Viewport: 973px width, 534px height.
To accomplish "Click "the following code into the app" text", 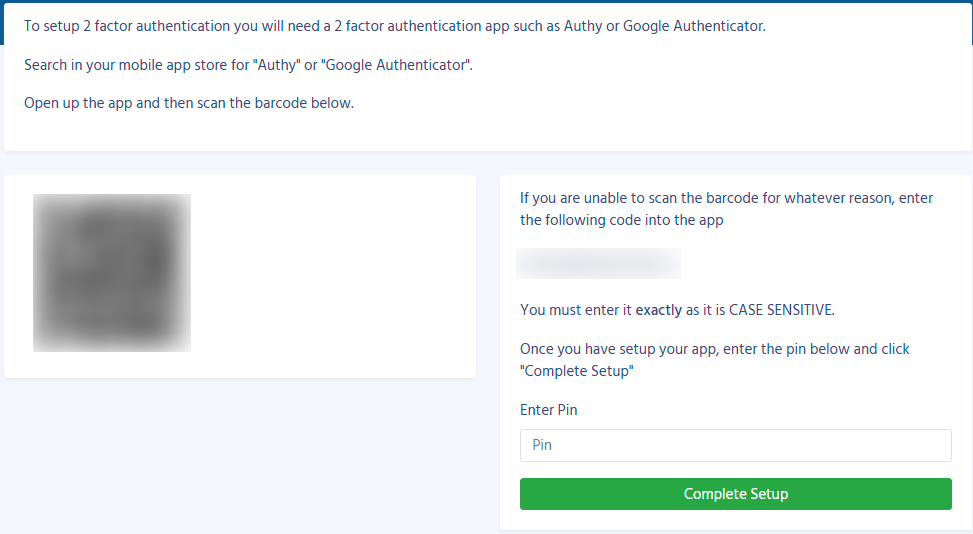I will click(x=621, y=220).
